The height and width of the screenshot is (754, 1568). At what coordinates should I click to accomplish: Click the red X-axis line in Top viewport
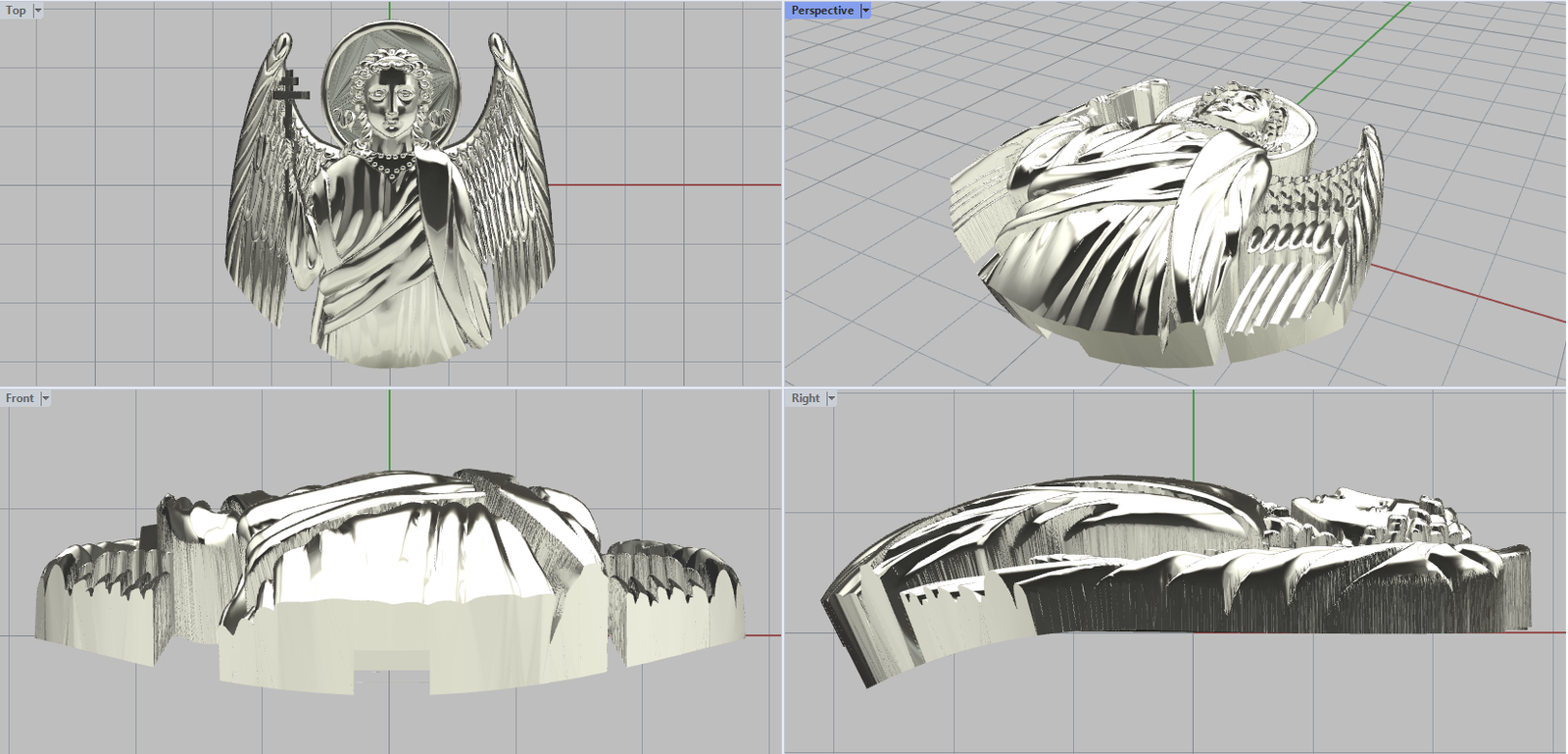(666, 184)
